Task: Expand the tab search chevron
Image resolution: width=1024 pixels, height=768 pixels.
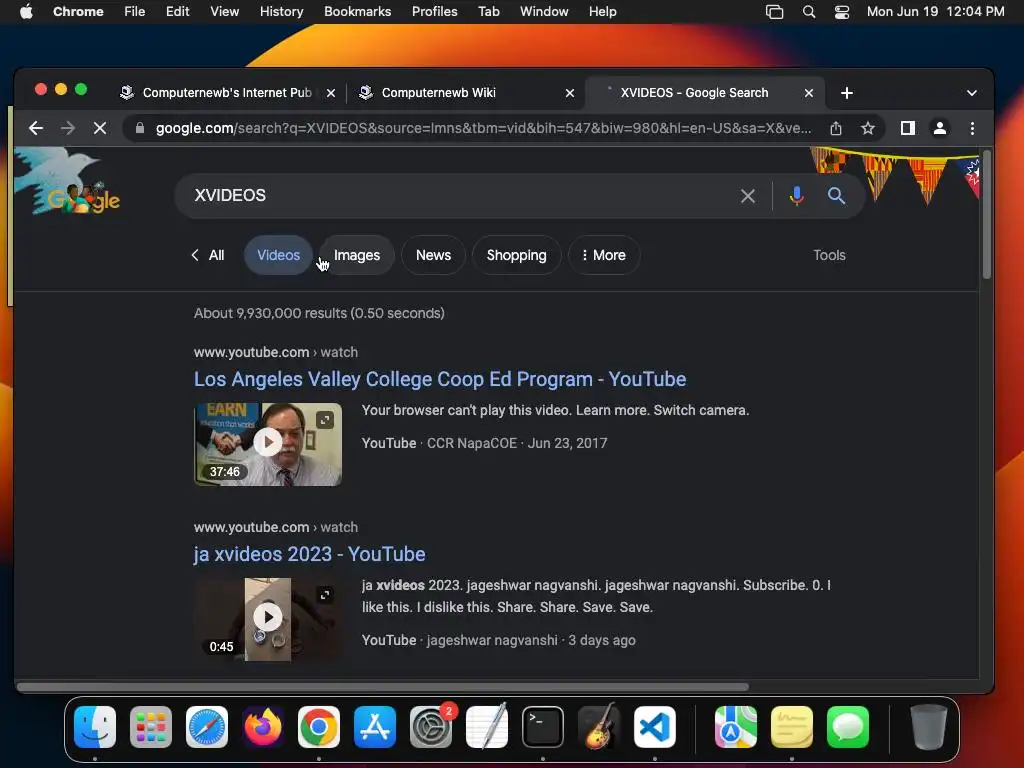Action: (971, 93)
